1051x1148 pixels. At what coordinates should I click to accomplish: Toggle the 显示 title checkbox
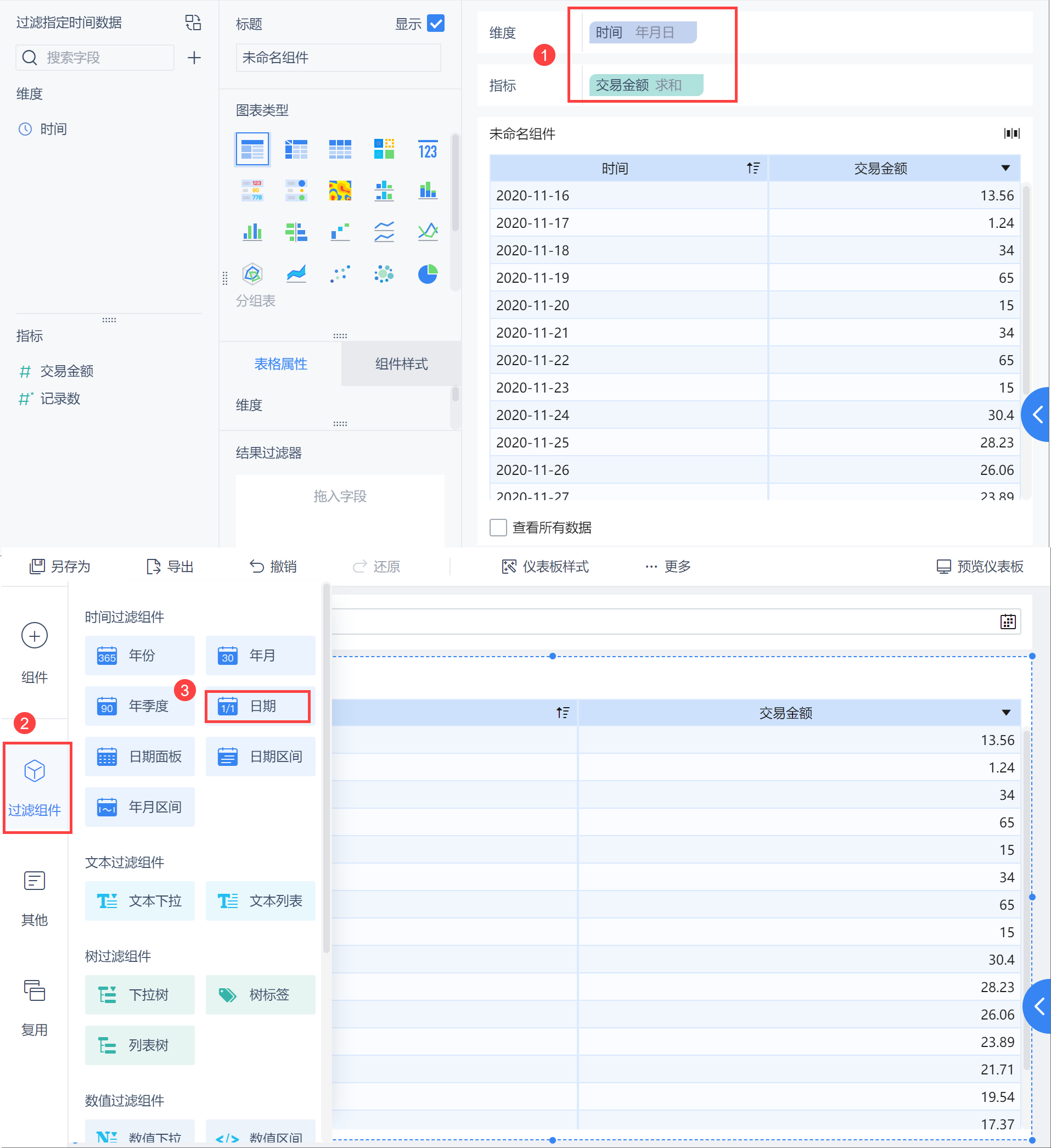(436, 24)
